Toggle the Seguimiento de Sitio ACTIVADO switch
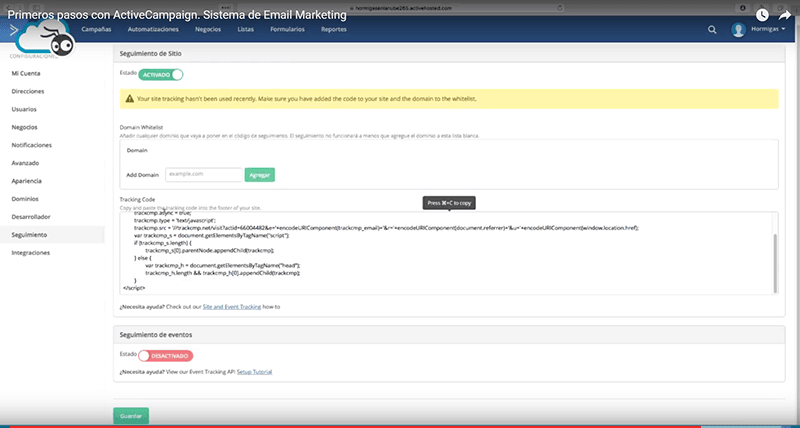 [x=160, y=74]
